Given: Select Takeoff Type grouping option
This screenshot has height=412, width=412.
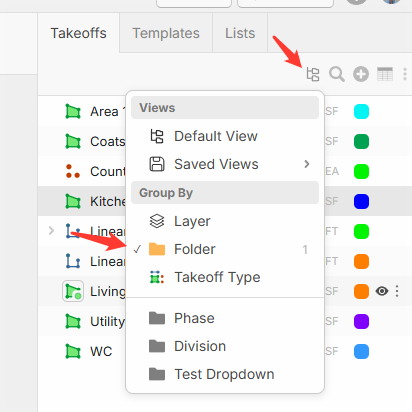Looking at the screenshot, I should (225, 277).
